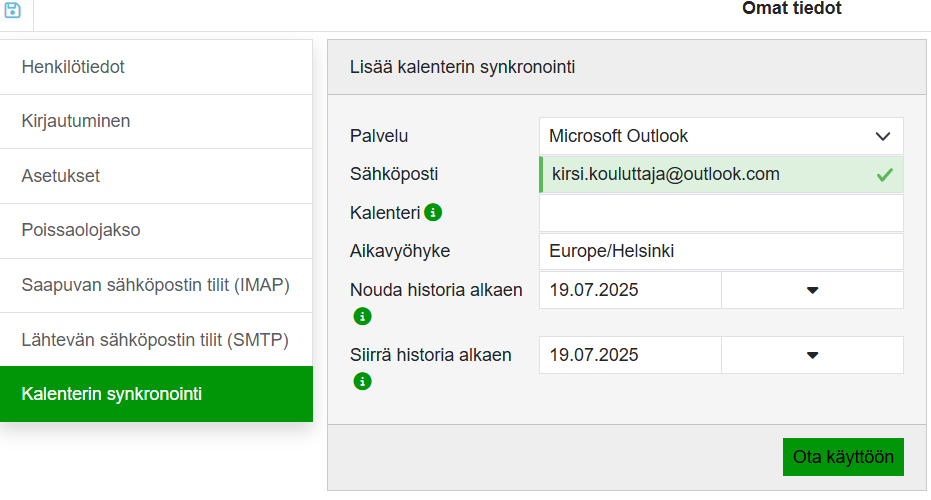Image resolution: width=931 pixels, height=500 pixels.
Task: Go to Kirjautuminen settings
Action: pyautogui.click(x=156, y=121)
